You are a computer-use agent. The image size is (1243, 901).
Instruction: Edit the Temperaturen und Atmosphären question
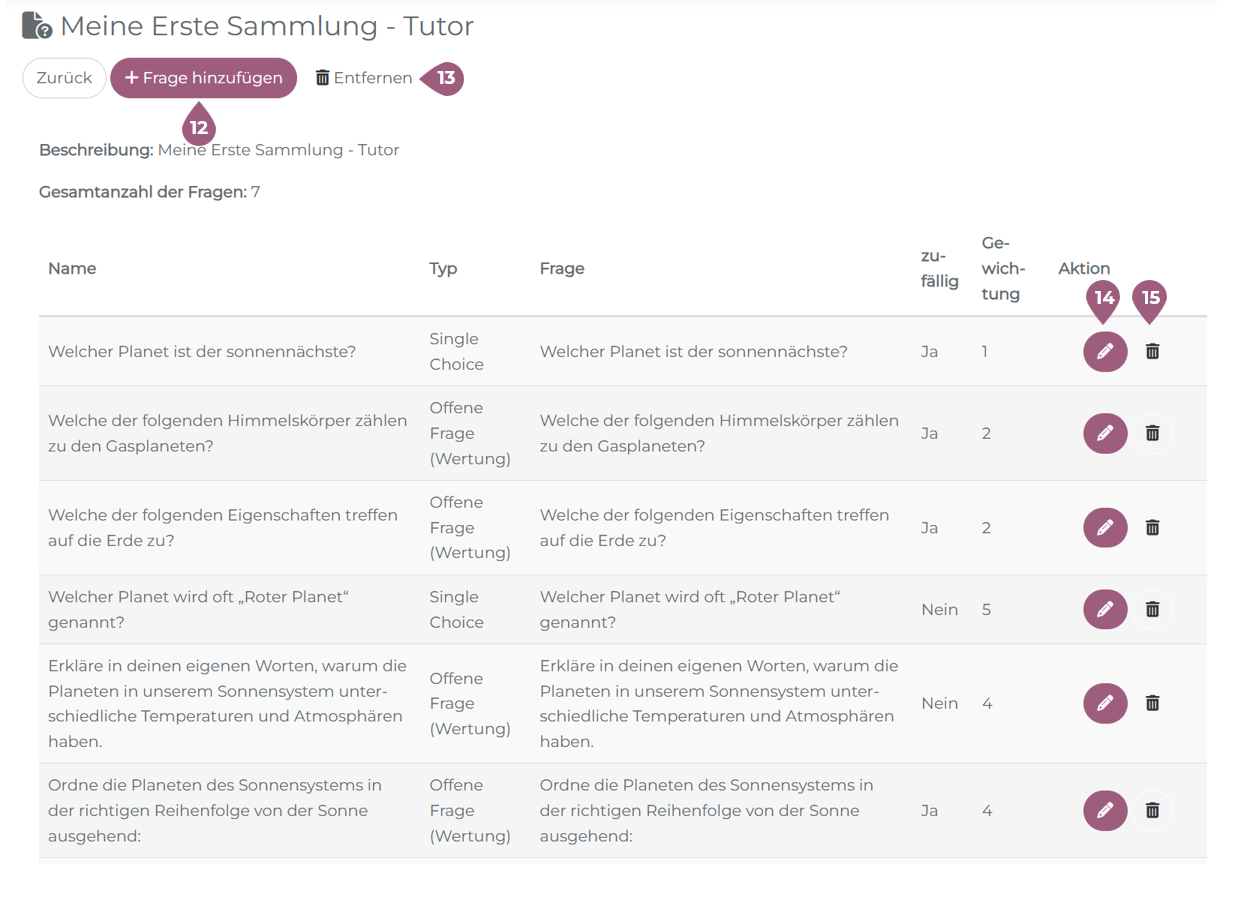pos(1105,703)
